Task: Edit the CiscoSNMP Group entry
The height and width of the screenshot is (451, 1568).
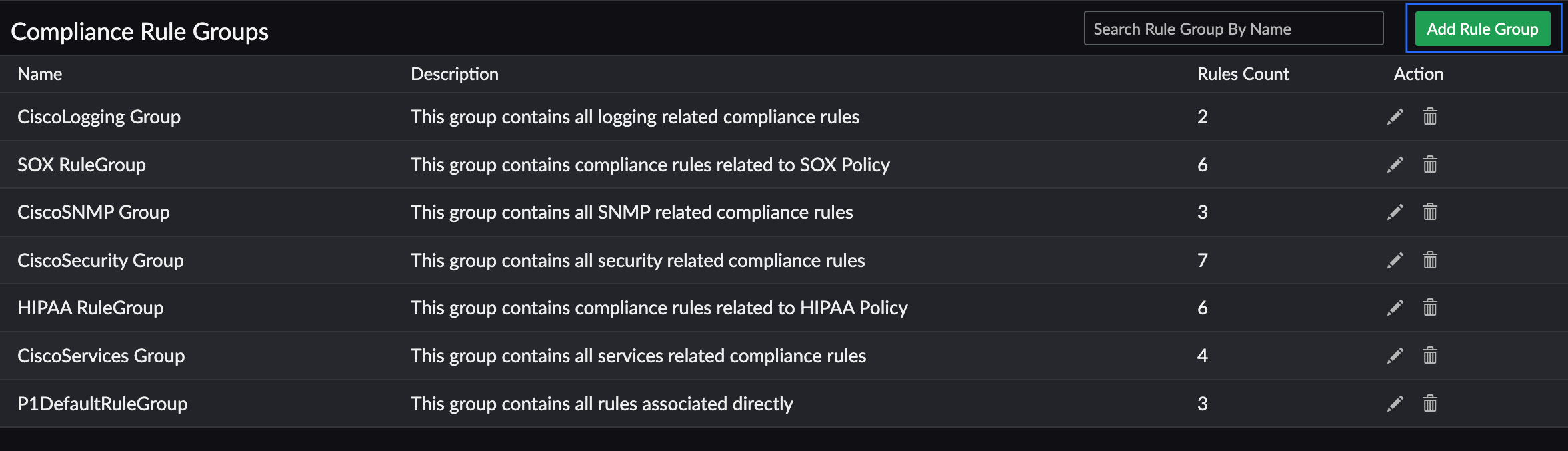Action: click(x=1395, y=212)
